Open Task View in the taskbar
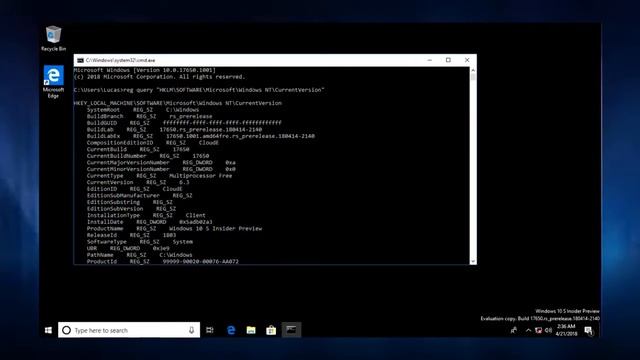The image size is (640, 360). click(210, 330)
